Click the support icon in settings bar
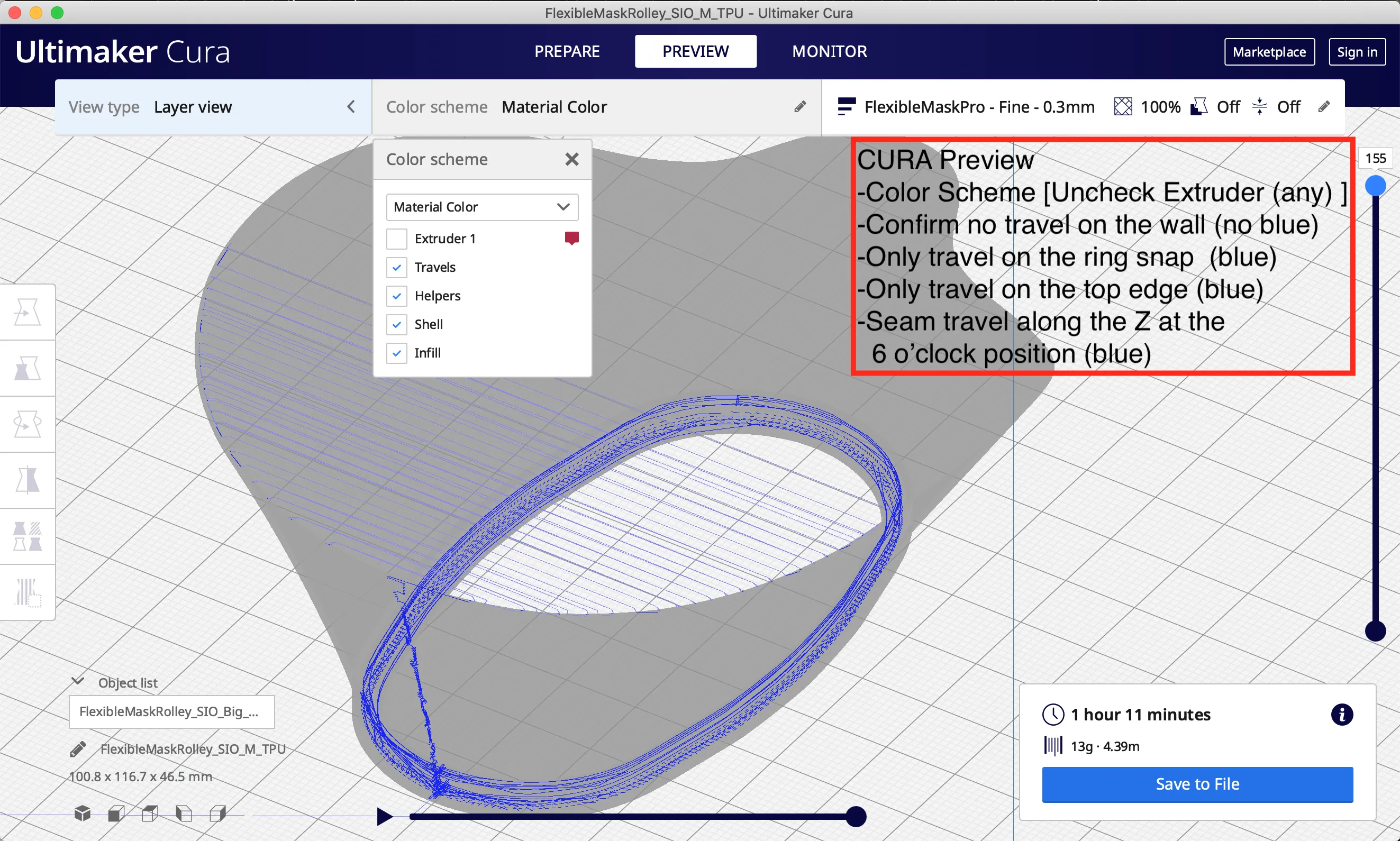This screenshot has height=841, width=1400. (x=1199, y=106)
